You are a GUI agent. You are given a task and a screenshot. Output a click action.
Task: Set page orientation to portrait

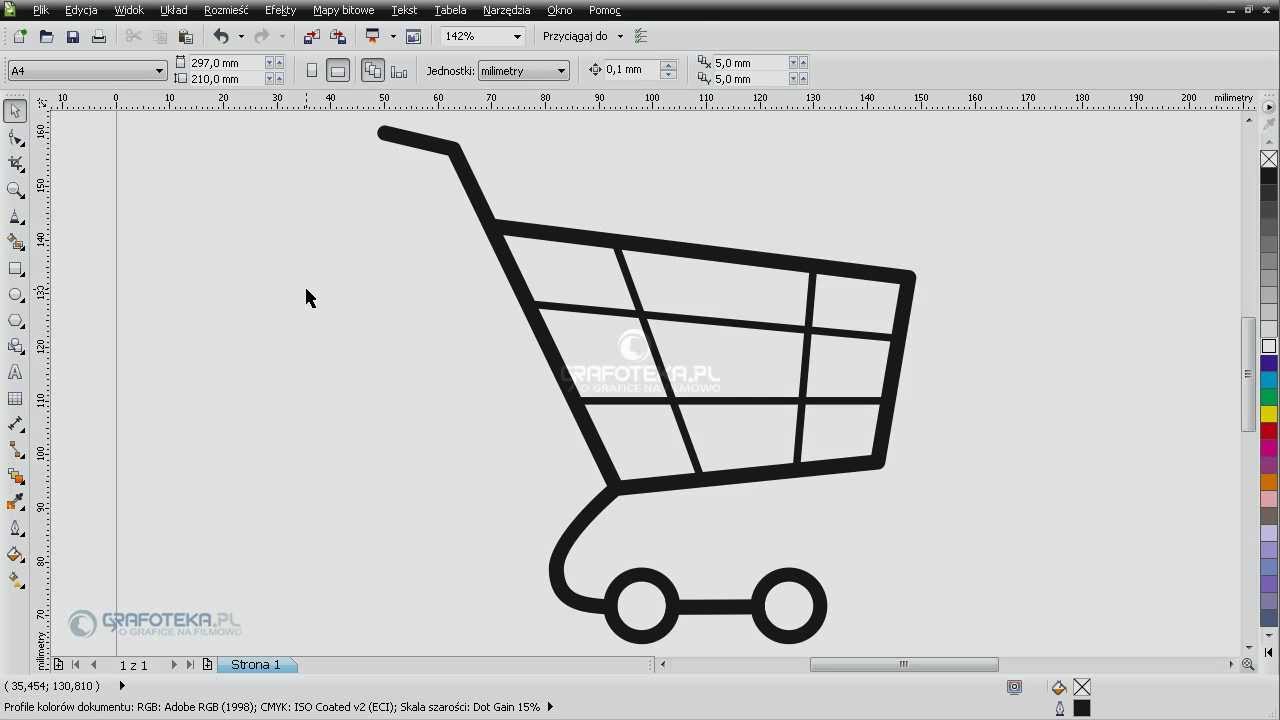click(312, 71)
